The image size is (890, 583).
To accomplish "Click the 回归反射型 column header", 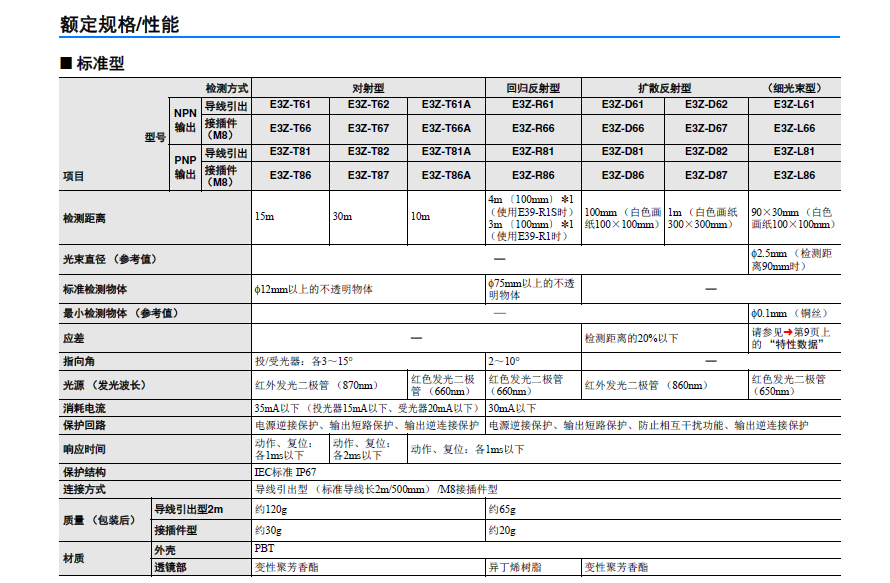I will click(533, 88).
